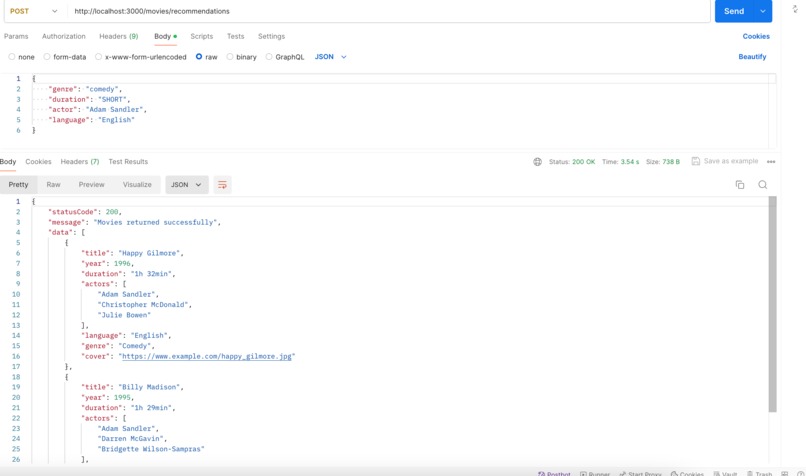The image size is (806, 476).
Task: Click the request URL field
Action: 388,11
